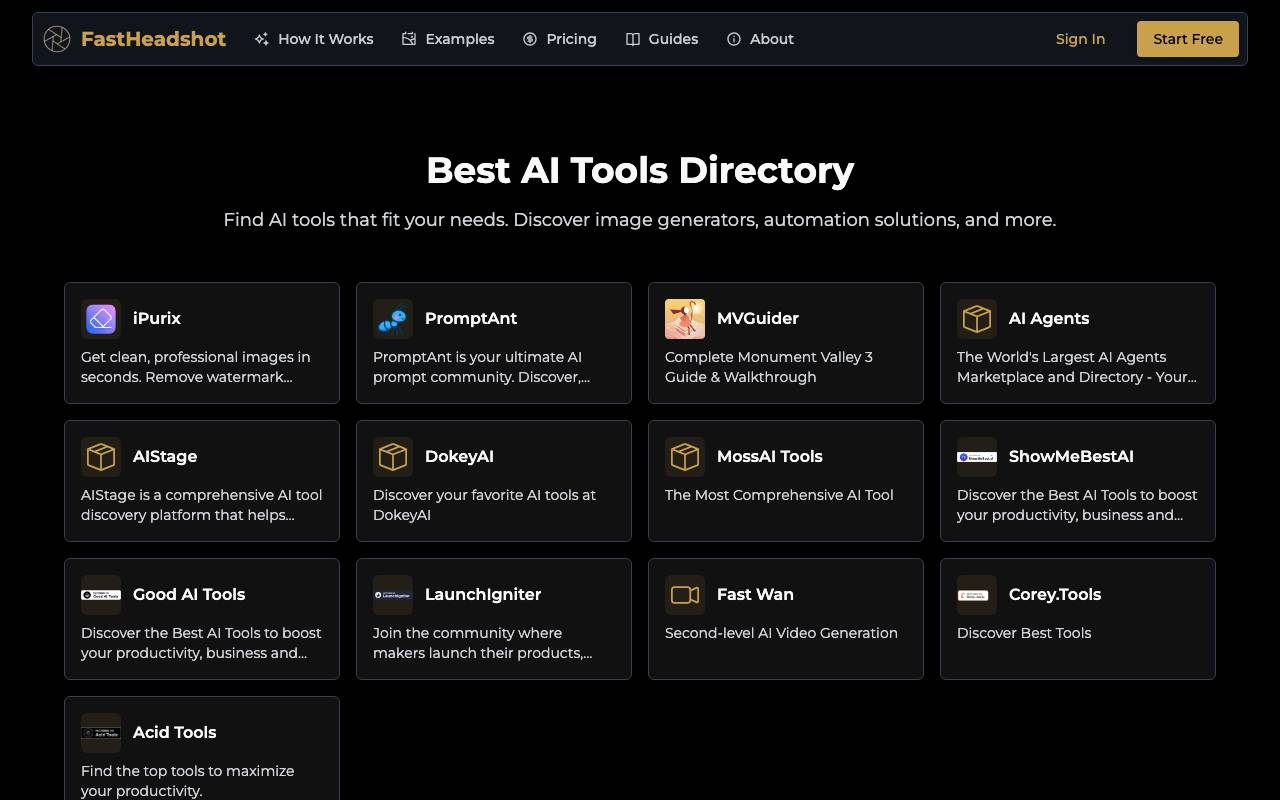
Task: Click 'The World's Largest AI Agents' description
Action: coord(1077,367)
